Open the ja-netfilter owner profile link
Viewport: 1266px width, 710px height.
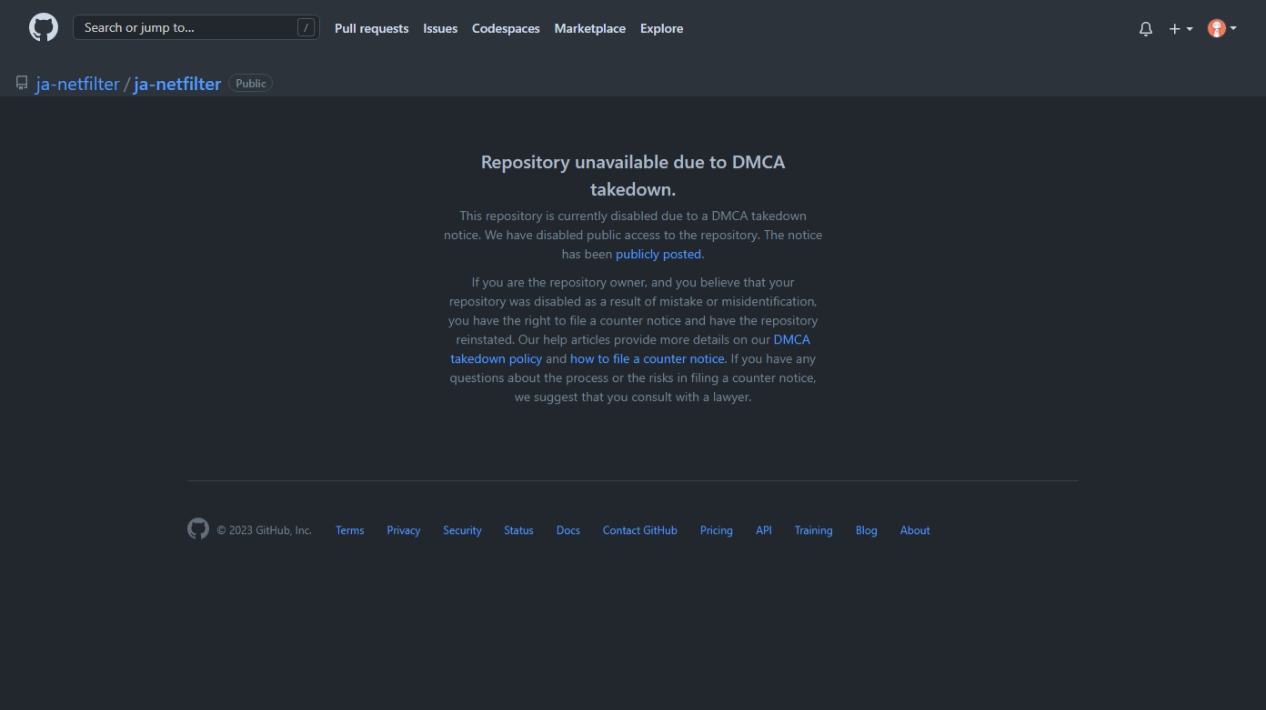(77, 84)
